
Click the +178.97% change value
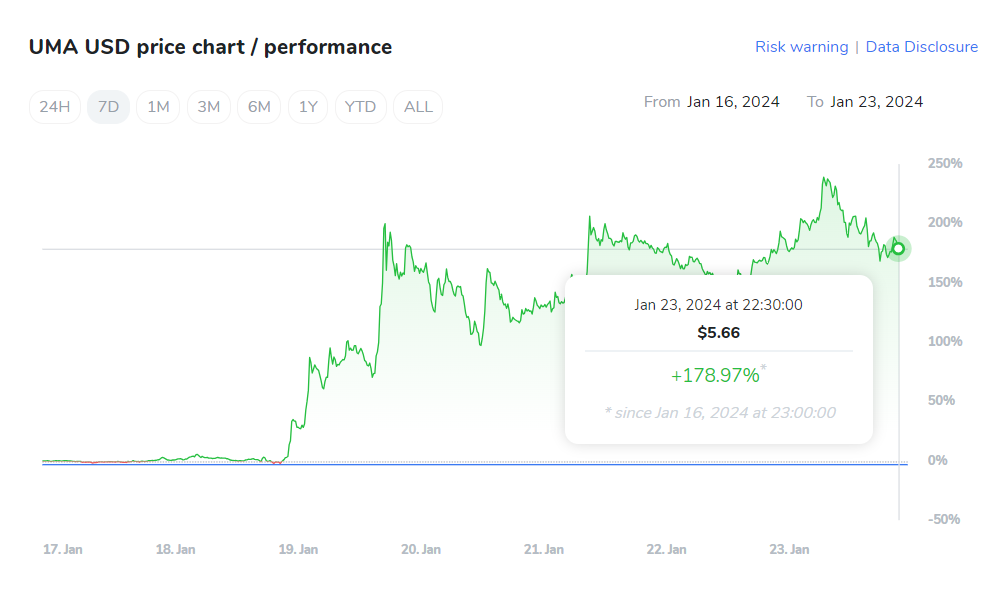click(x=715, y=375)
